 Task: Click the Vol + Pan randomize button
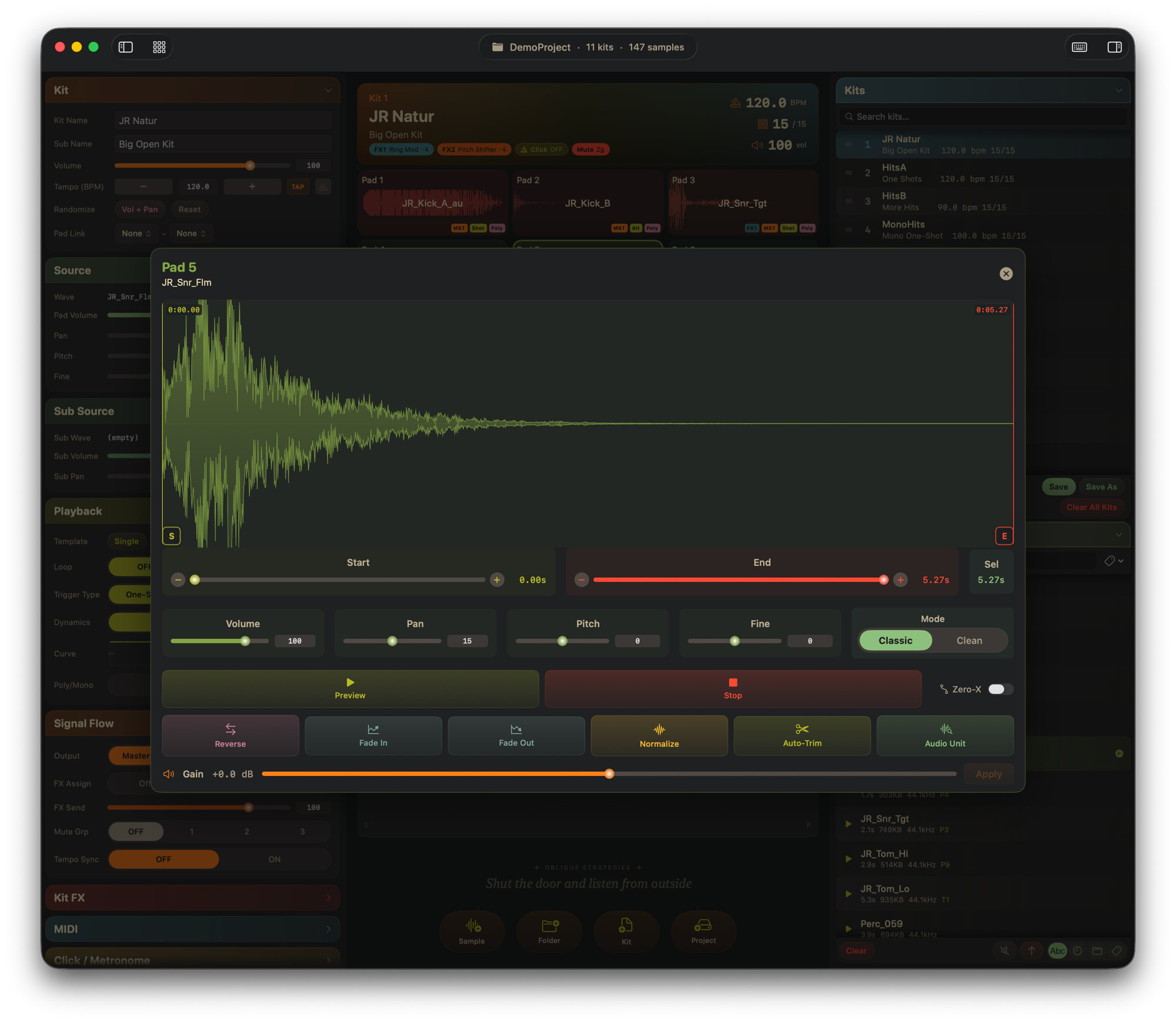139,209
